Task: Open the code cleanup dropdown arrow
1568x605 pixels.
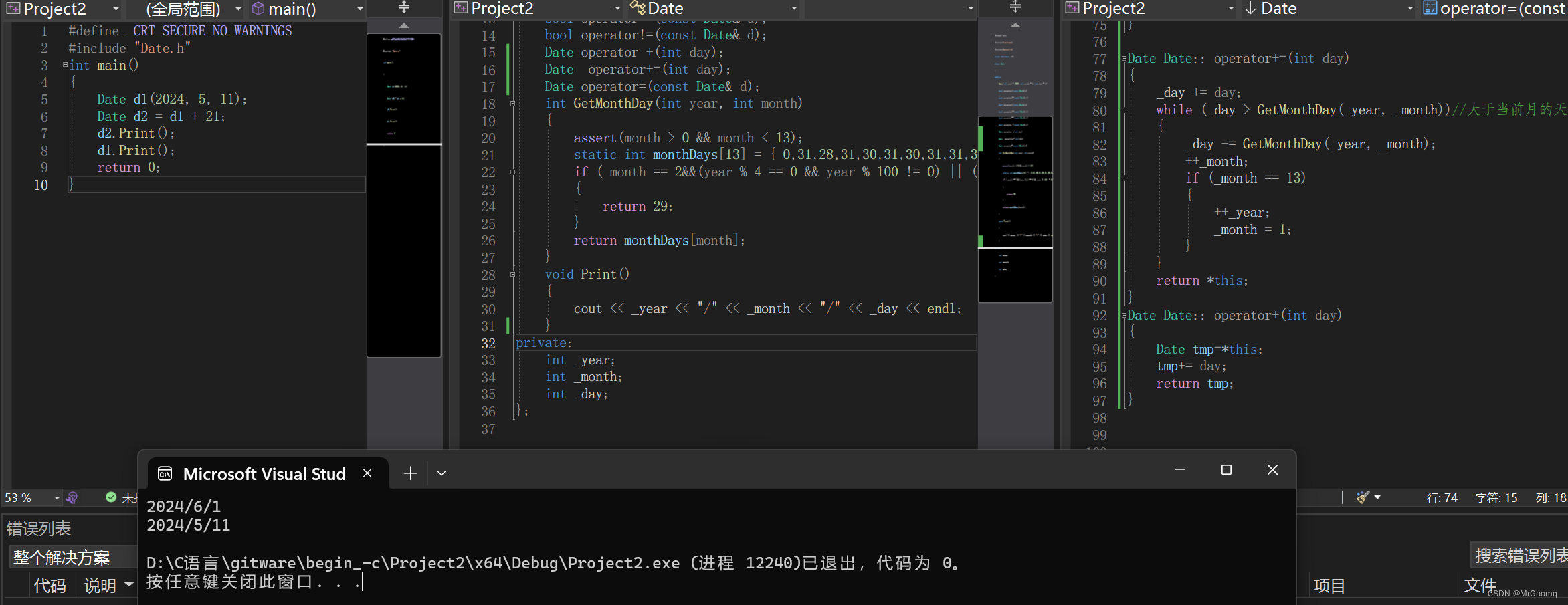Action: 1377,497
